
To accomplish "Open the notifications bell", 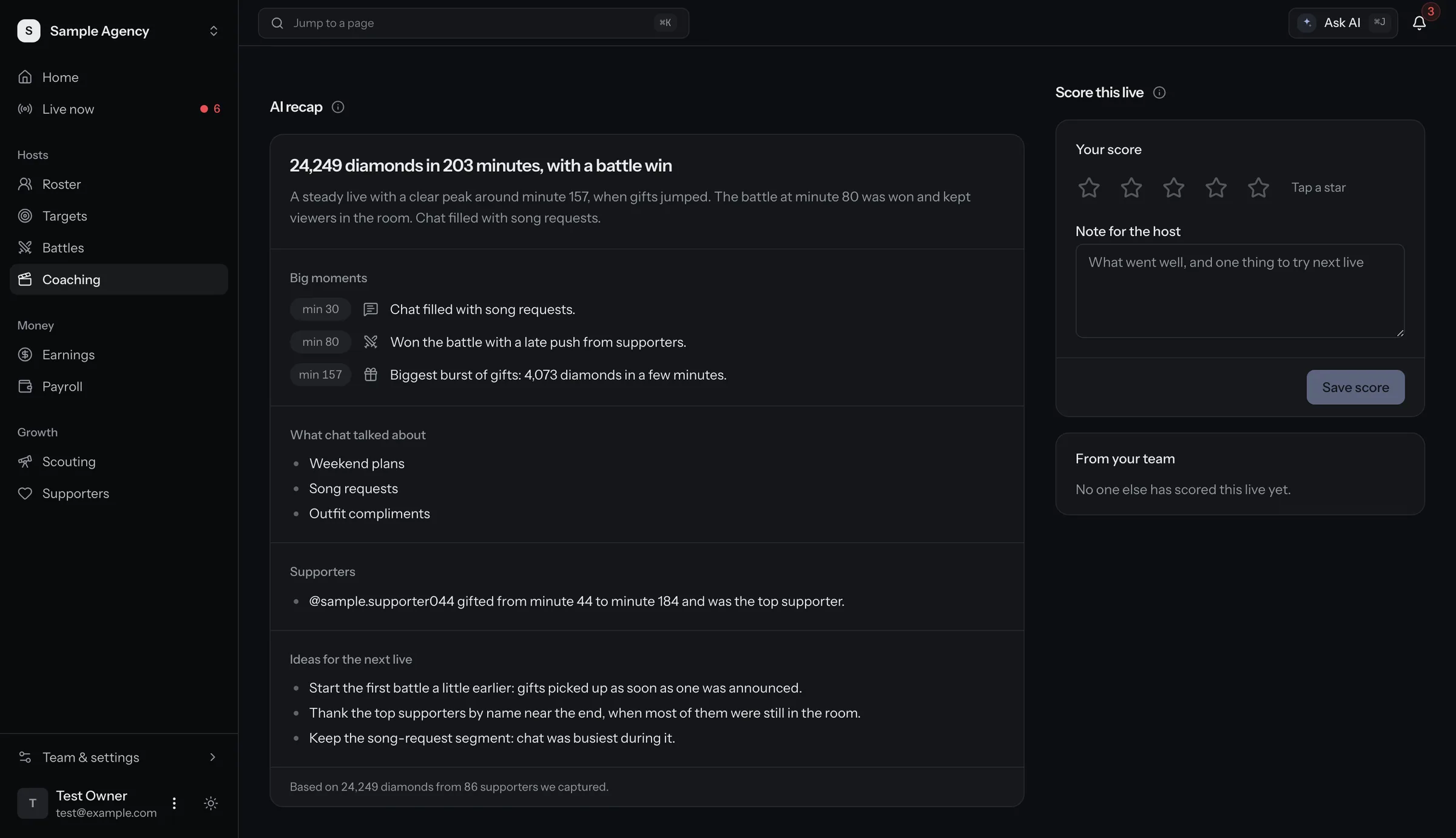I will click(x=1419, y=23).
